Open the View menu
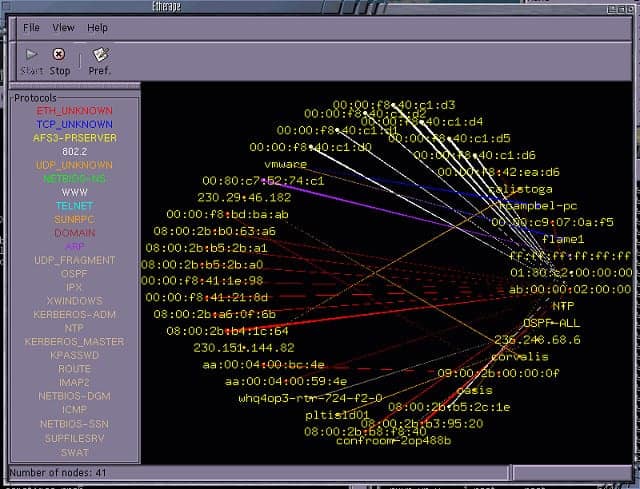Screen dimensions: 640x489 63,28
